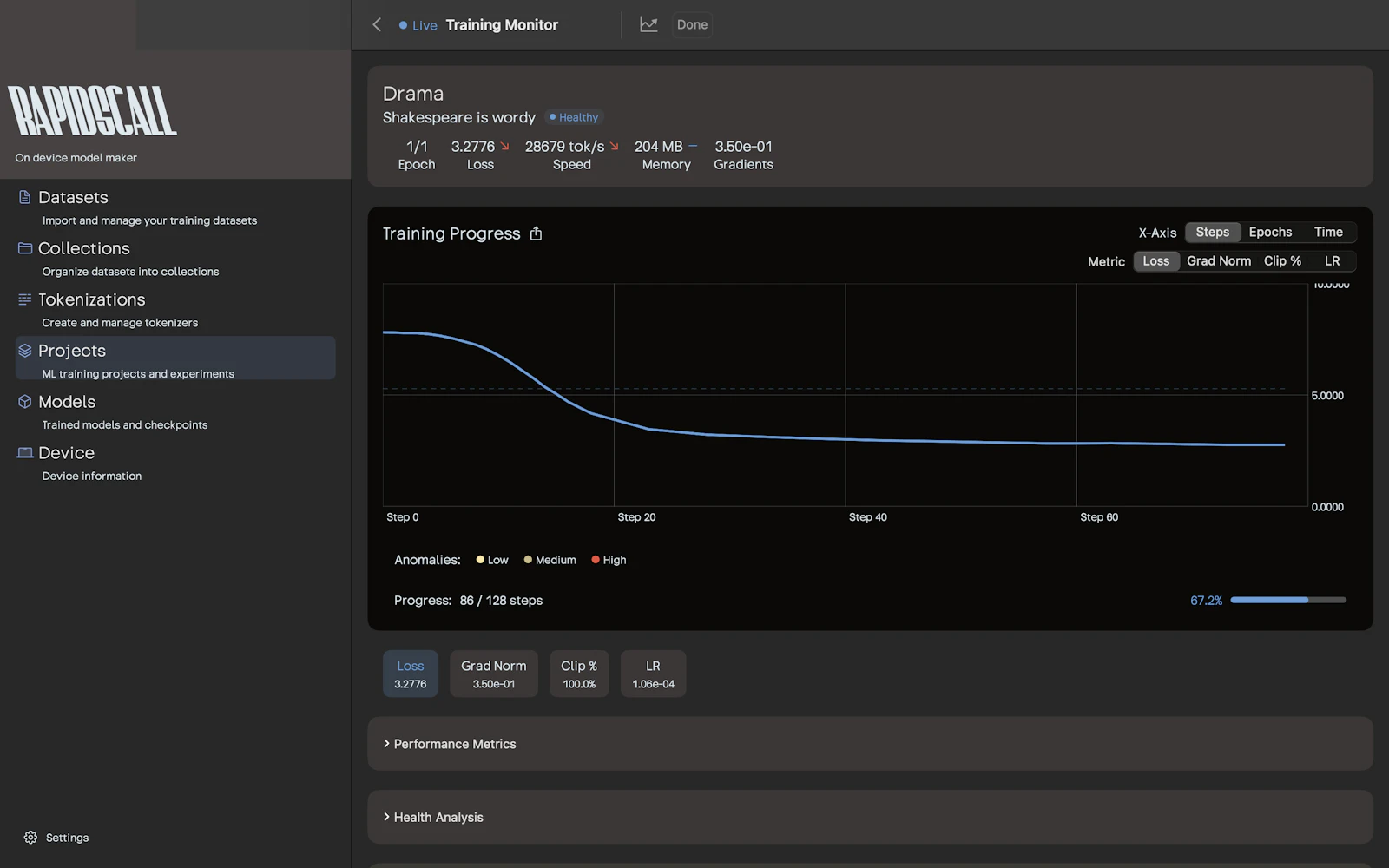Image resolution: width=1389 pixels, height=868 pixels.
Task: Click the Device laptop icon
Action: [25, 453]
